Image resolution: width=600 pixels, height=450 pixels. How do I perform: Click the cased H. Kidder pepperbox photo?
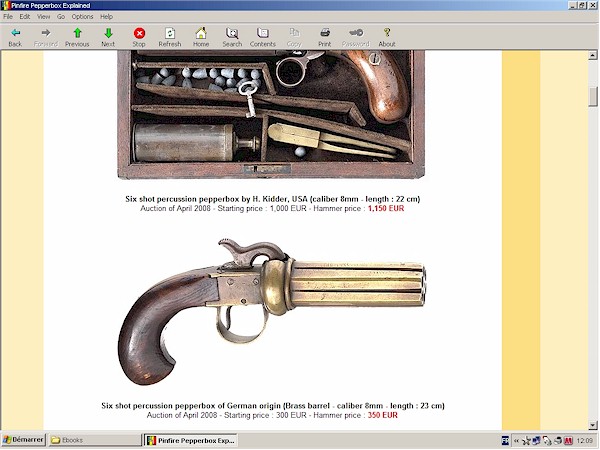(x=271, y=114)
